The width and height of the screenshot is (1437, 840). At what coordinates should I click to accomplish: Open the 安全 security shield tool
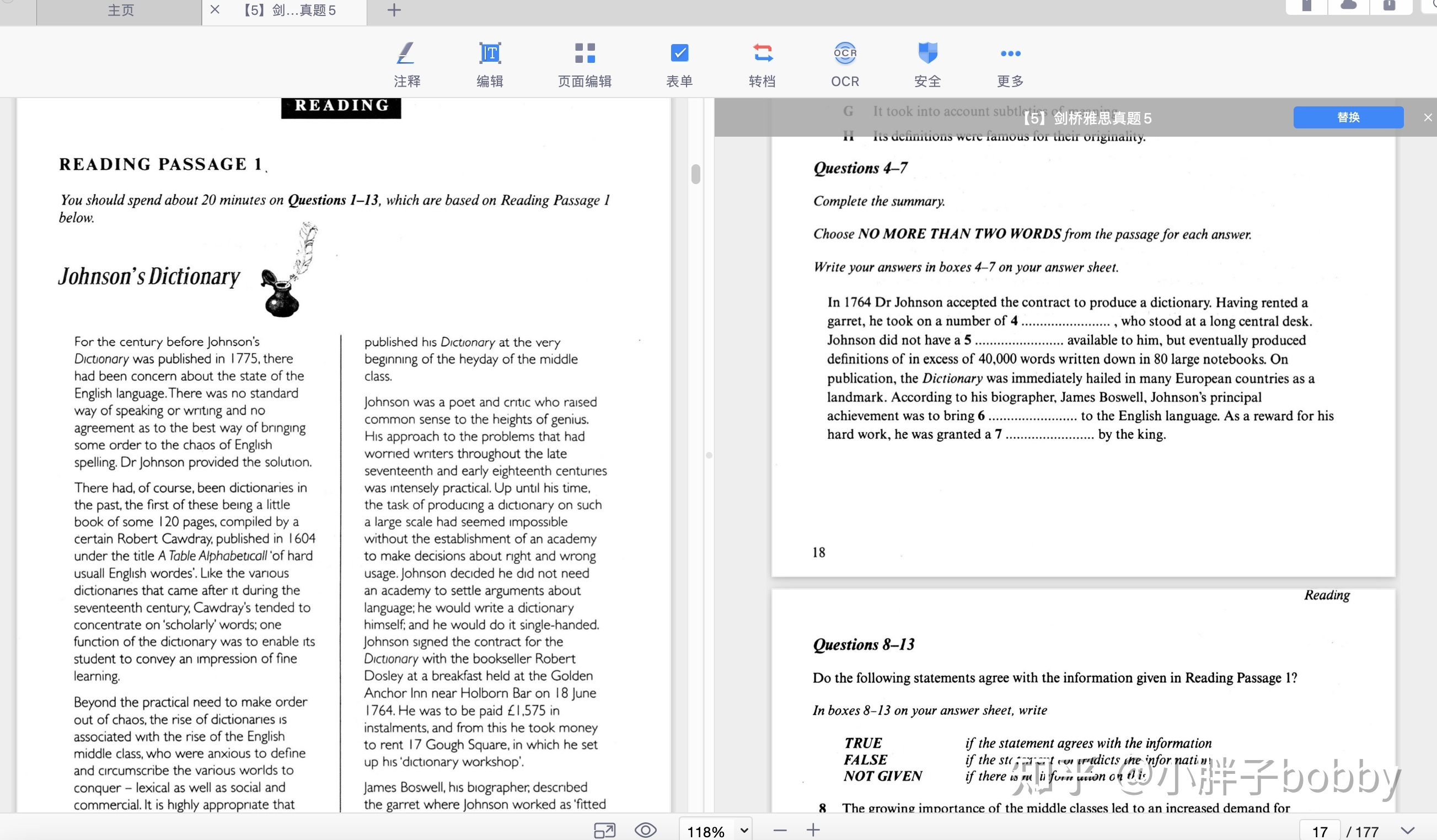(927, 64)
